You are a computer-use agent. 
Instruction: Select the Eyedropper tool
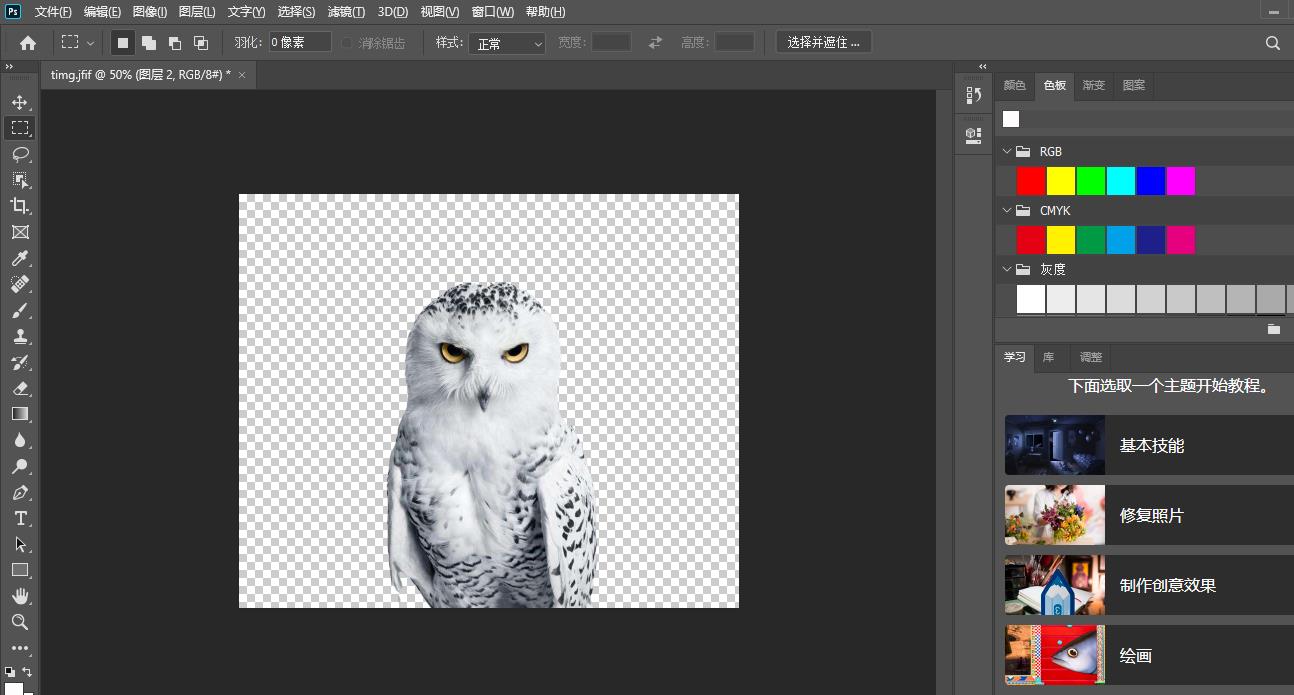tap(20, 258)
